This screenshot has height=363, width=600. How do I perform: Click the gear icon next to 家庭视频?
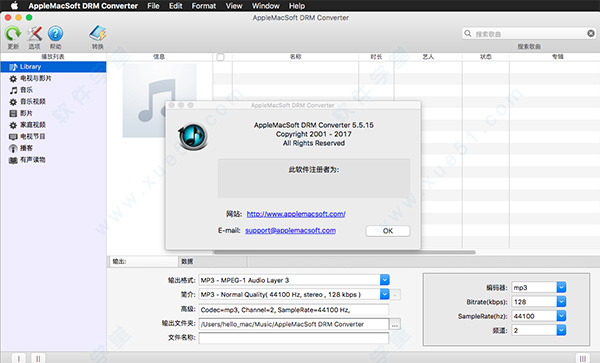click(13, 125)
